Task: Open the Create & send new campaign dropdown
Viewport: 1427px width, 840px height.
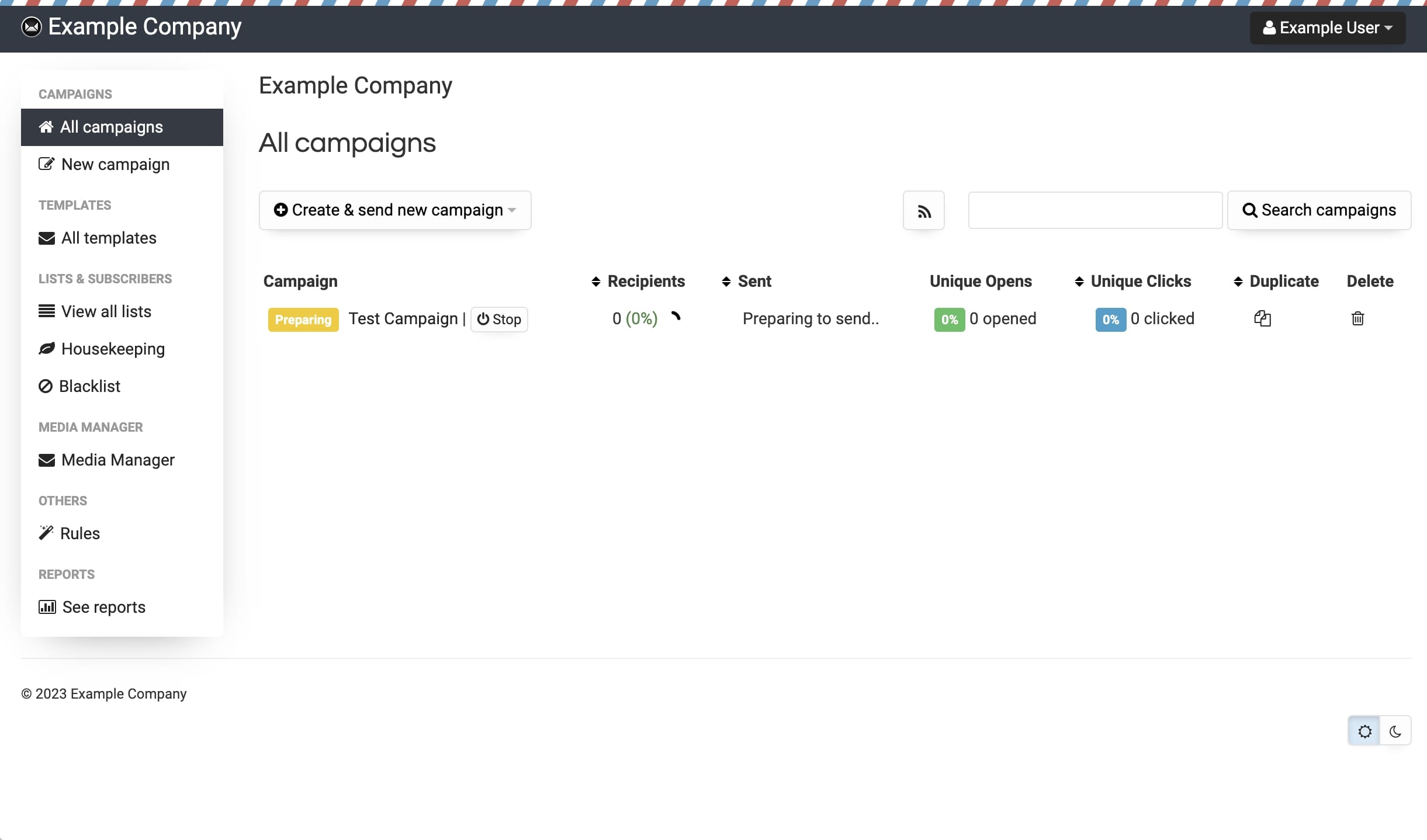Action: (x=394, y=210)
